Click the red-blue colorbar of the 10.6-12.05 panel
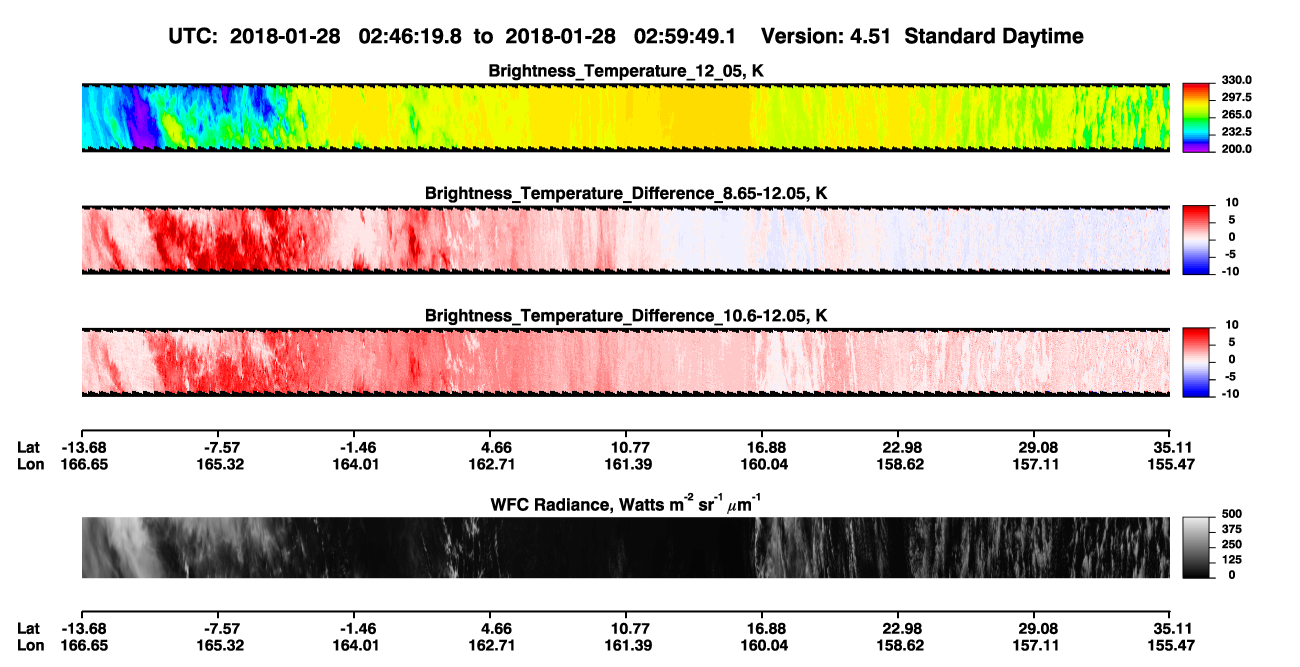The image size is (1300, 667). [x=1197, y=360]
